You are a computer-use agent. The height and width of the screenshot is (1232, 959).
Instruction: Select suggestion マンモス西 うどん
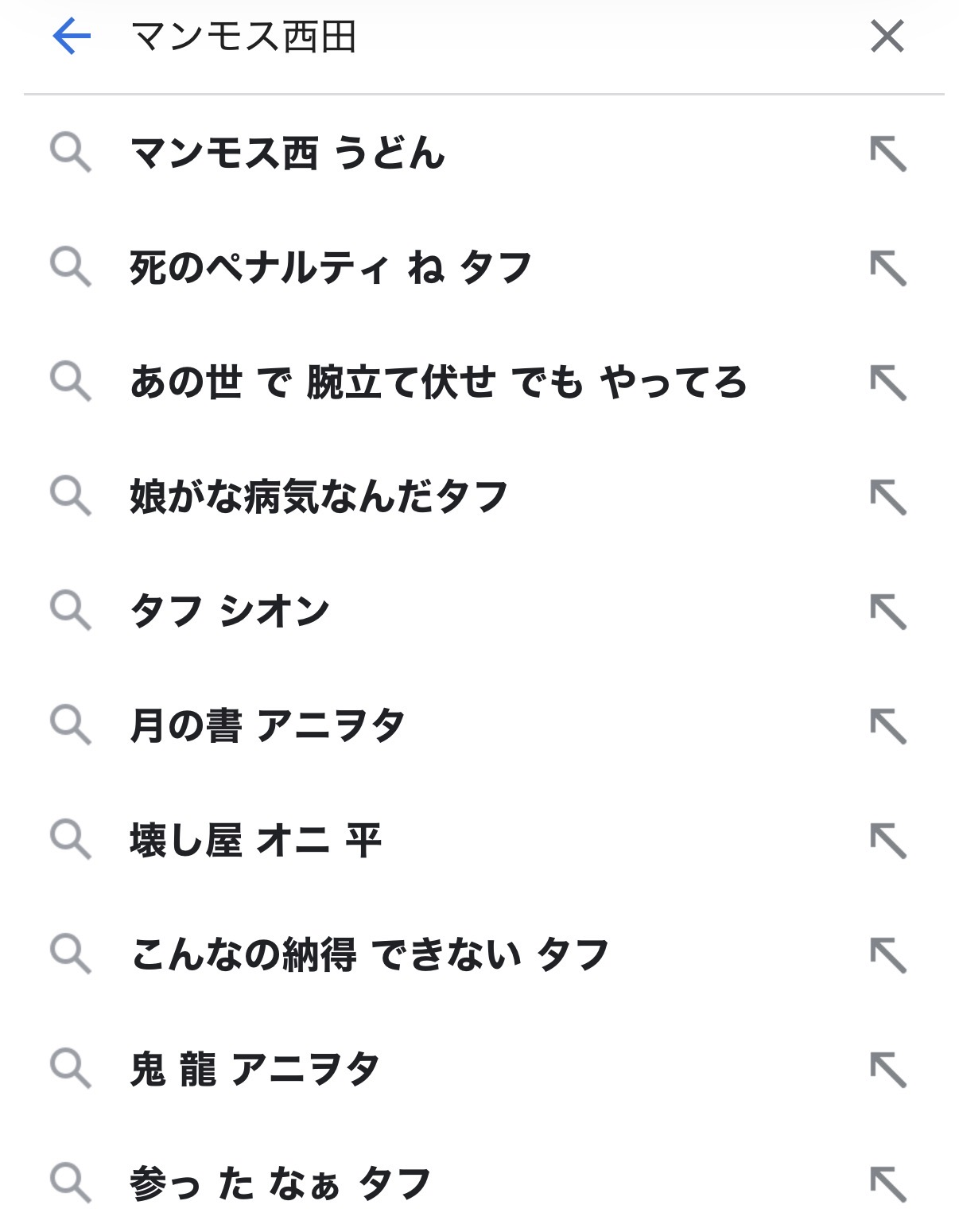tap(287, 153)
